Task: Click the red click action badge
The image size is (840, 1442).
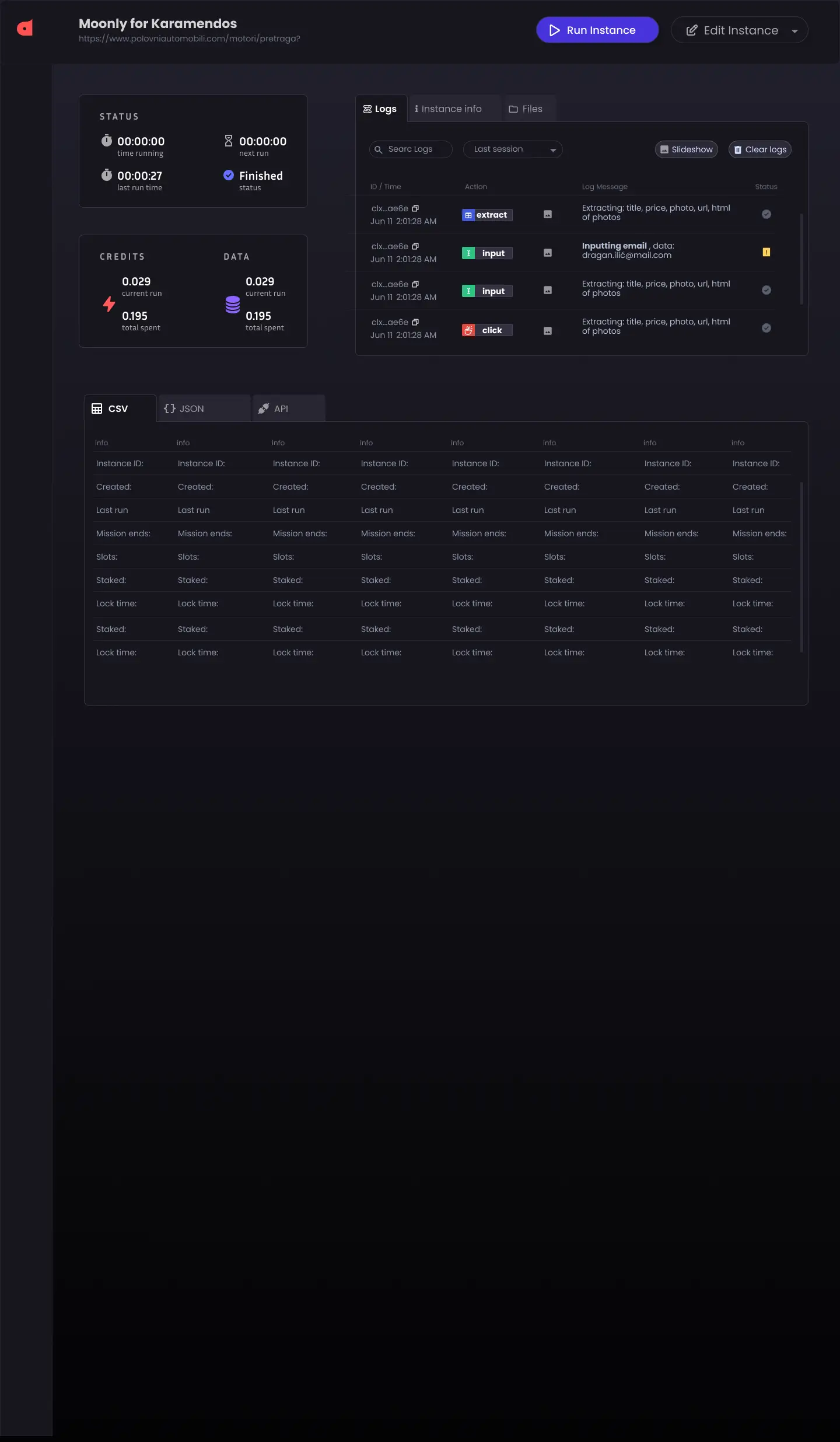Action: [487, 330]
